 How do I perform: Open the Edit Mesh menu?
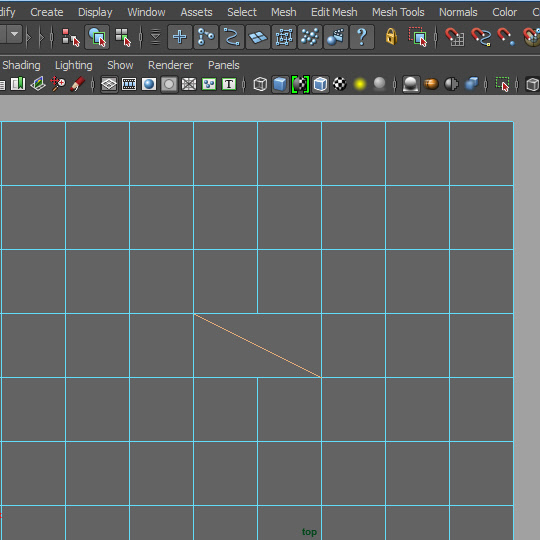coord(334,12)
